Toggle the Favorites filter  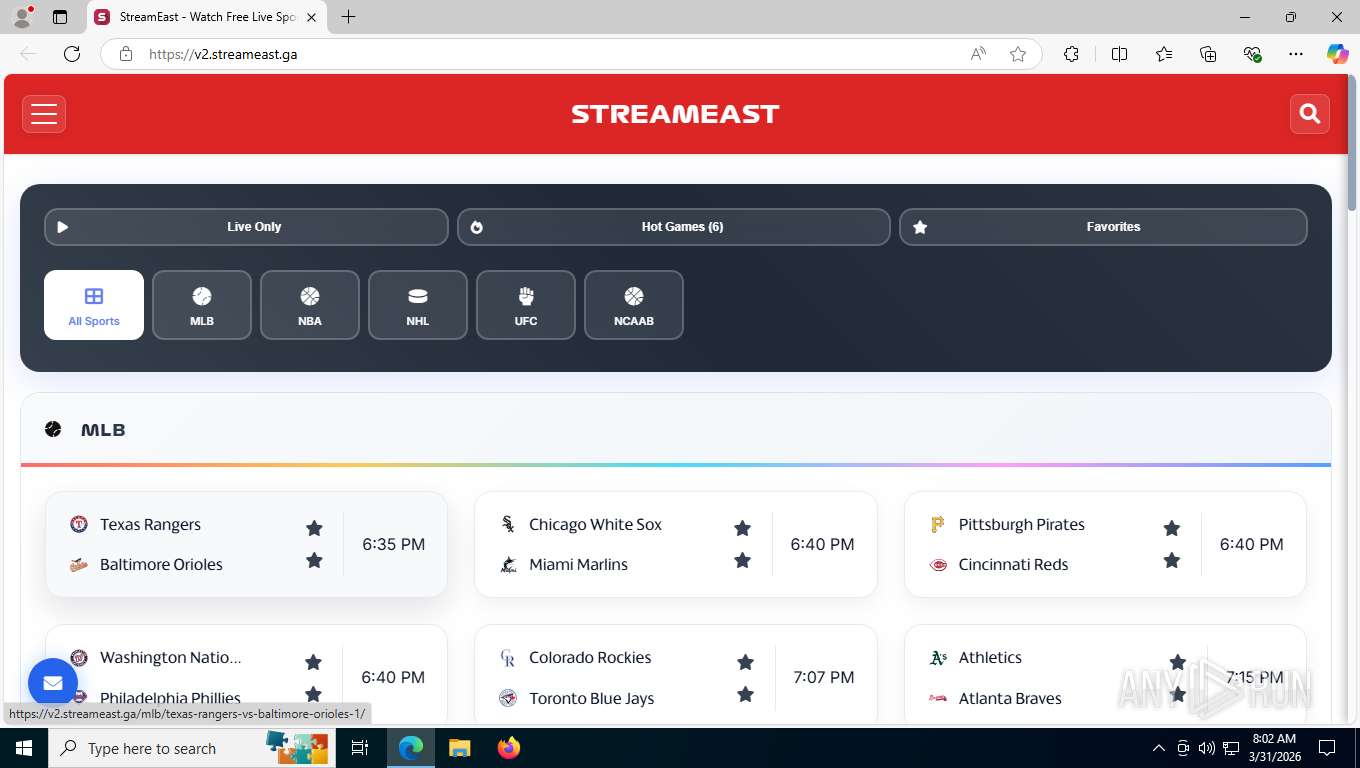tap(1103, 227)
